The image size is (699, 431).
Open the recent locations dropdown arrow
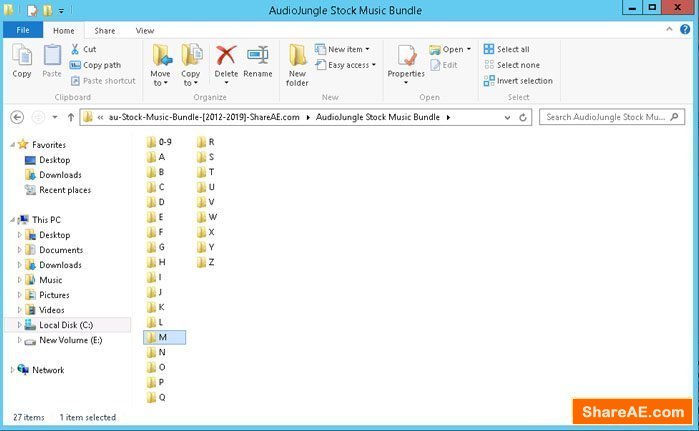[55, 117]
